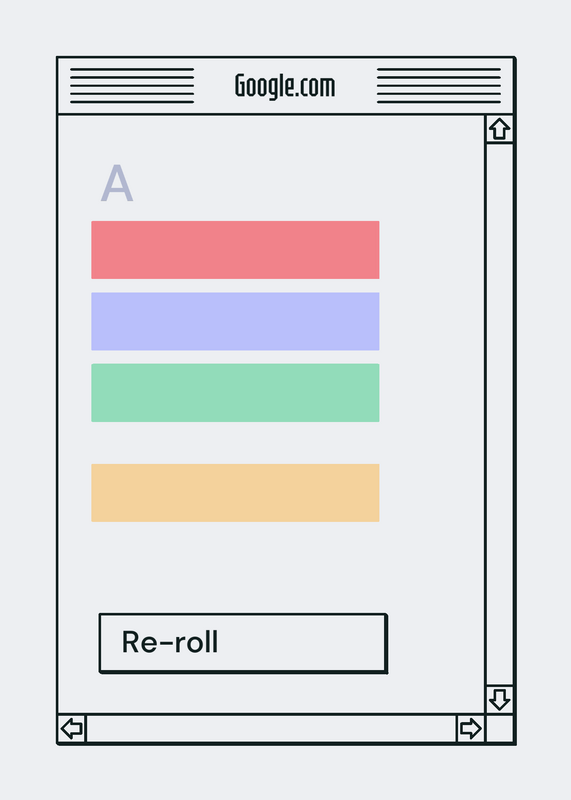571x800 pixels.
Task: Click the gap between green and orange bars
Action: (235, 443)
